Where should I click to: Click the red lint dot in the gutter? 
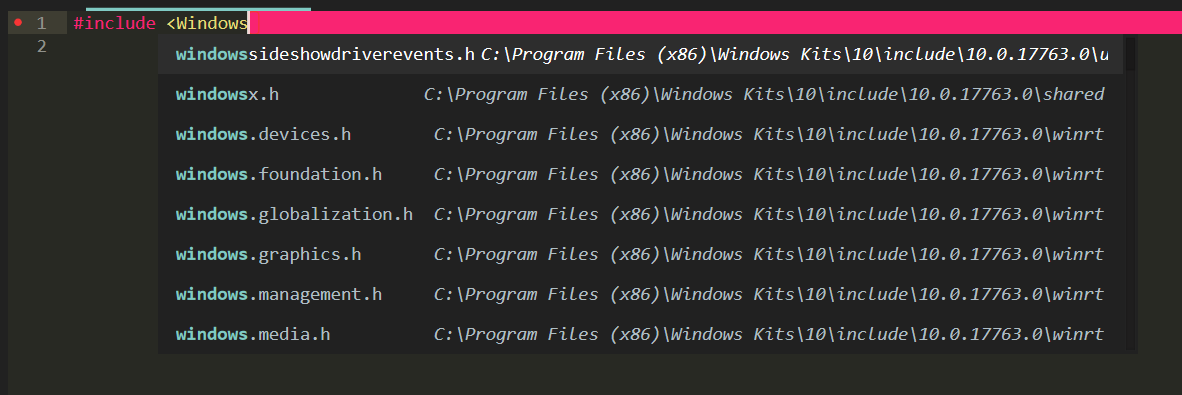(19, 23)
